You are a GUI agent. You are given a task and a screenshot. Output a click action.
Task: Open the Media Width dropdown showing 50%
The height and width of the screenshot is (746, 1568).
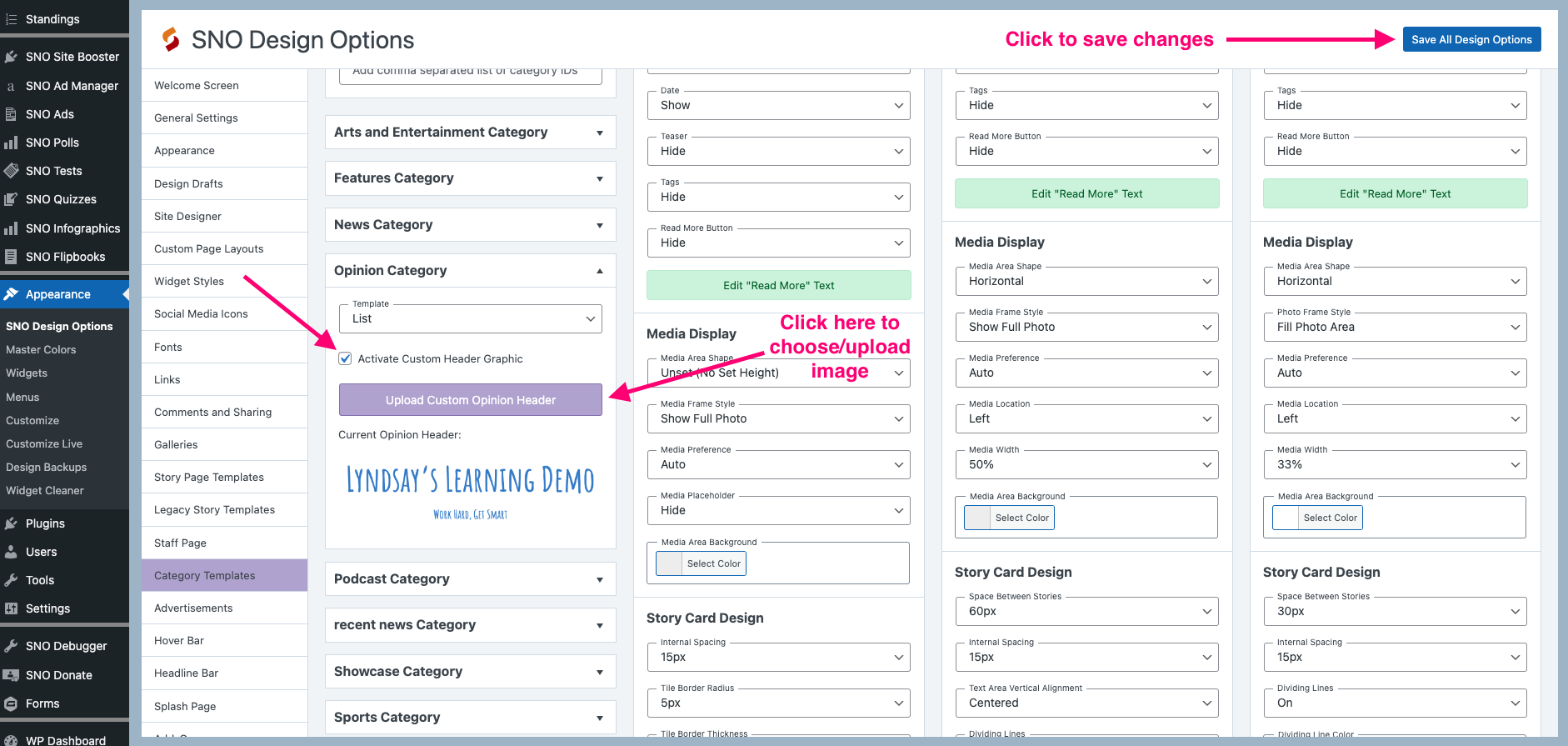[1086, 464]
